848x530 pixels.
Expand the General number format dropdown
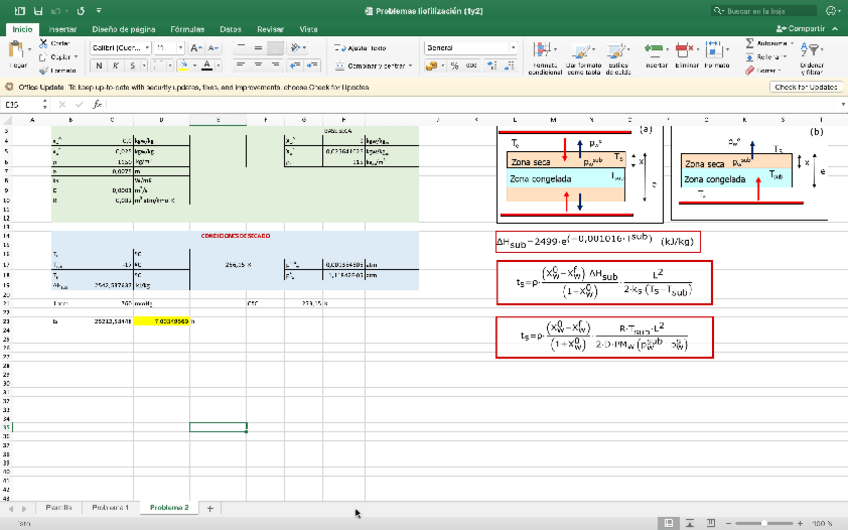pyautogui.click(x=514, y=48)
